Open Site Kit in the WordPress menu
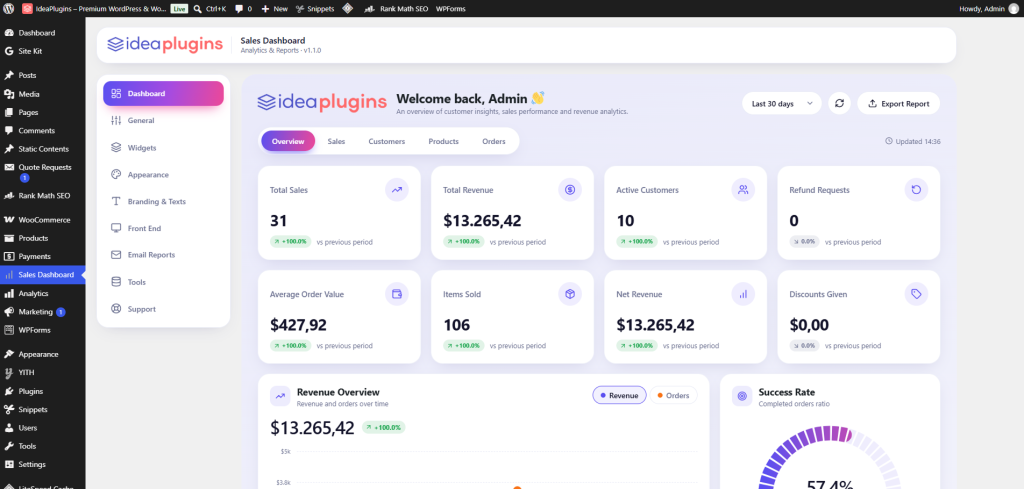 42,51
